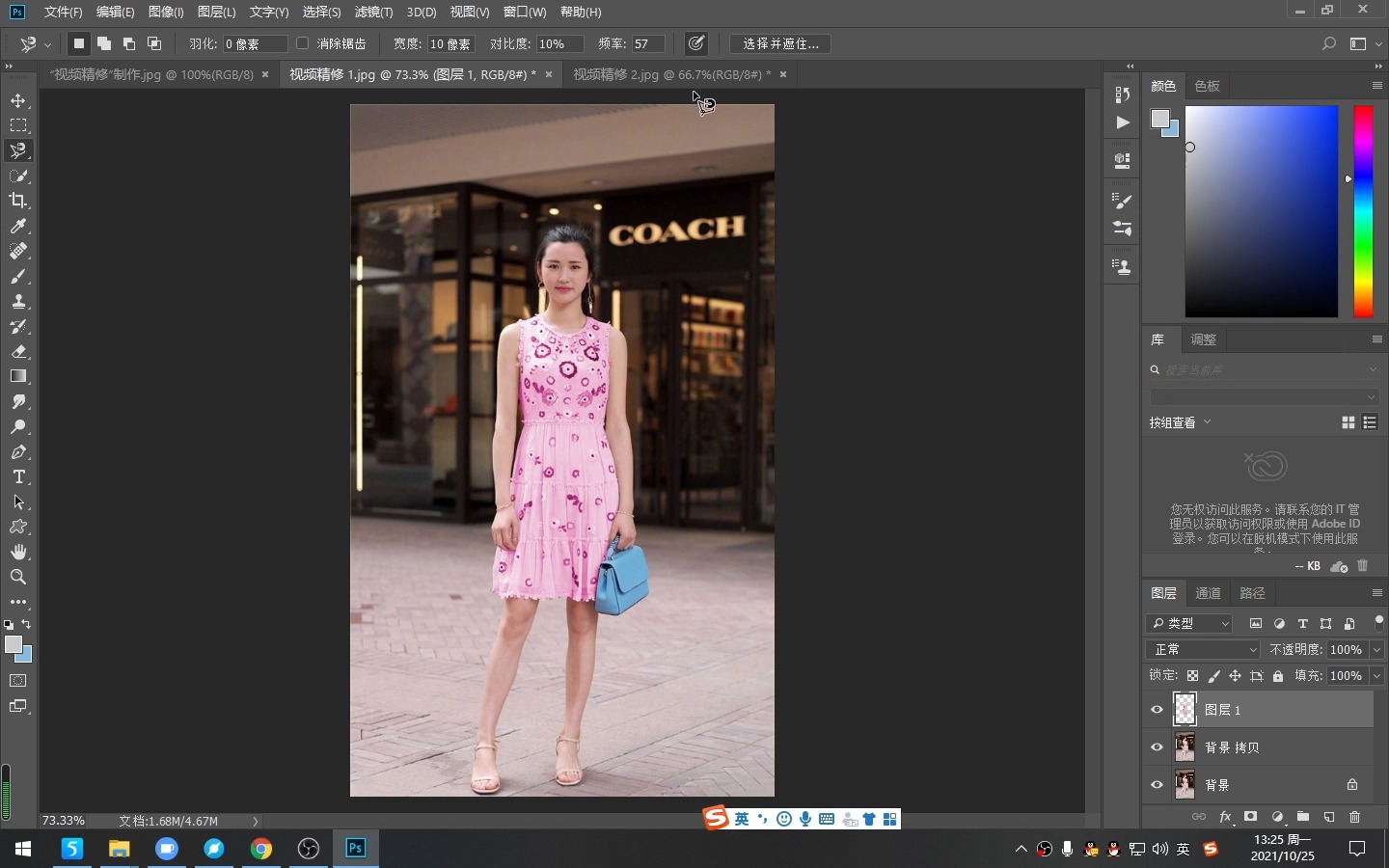Toggle visibility of the 背景 layer
Image resolution: width=1389 pixels, height=868 pixels.
(x=1157, y=785)
